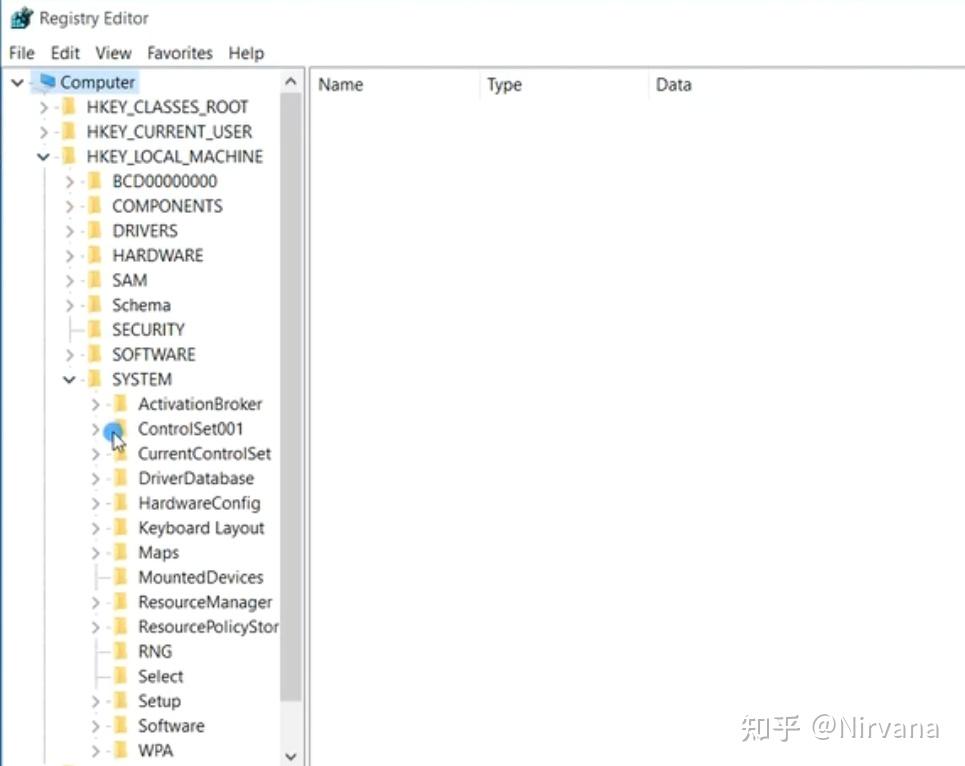Click the scrollbar down arrow
Viewport: 965px width, 766px height.
(290, 756)
